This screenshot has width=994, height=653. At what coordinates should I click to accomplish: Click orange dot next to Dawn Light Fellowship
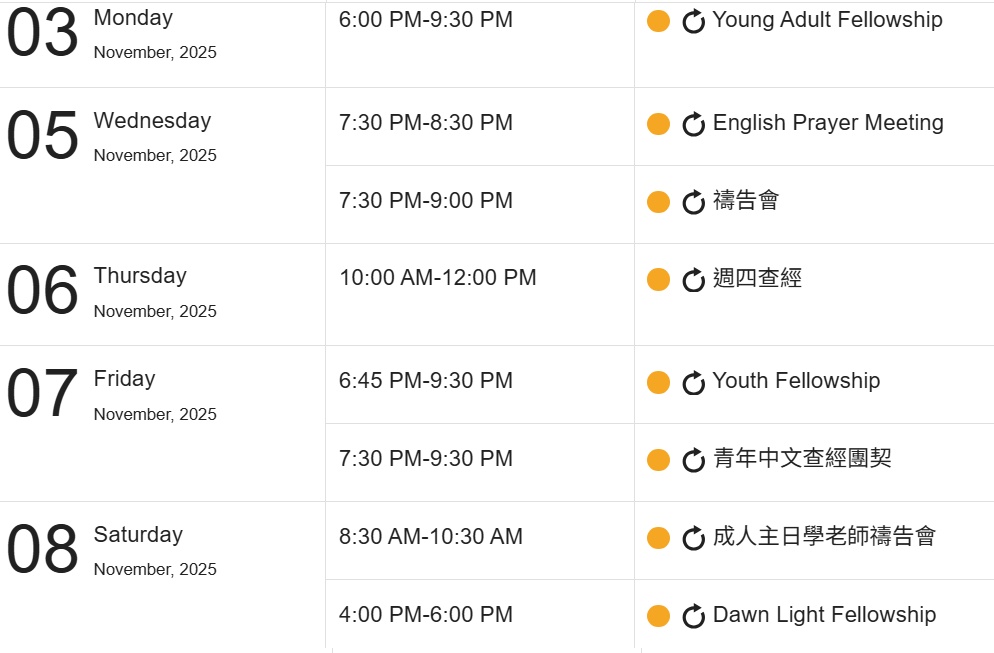point(658,616)
